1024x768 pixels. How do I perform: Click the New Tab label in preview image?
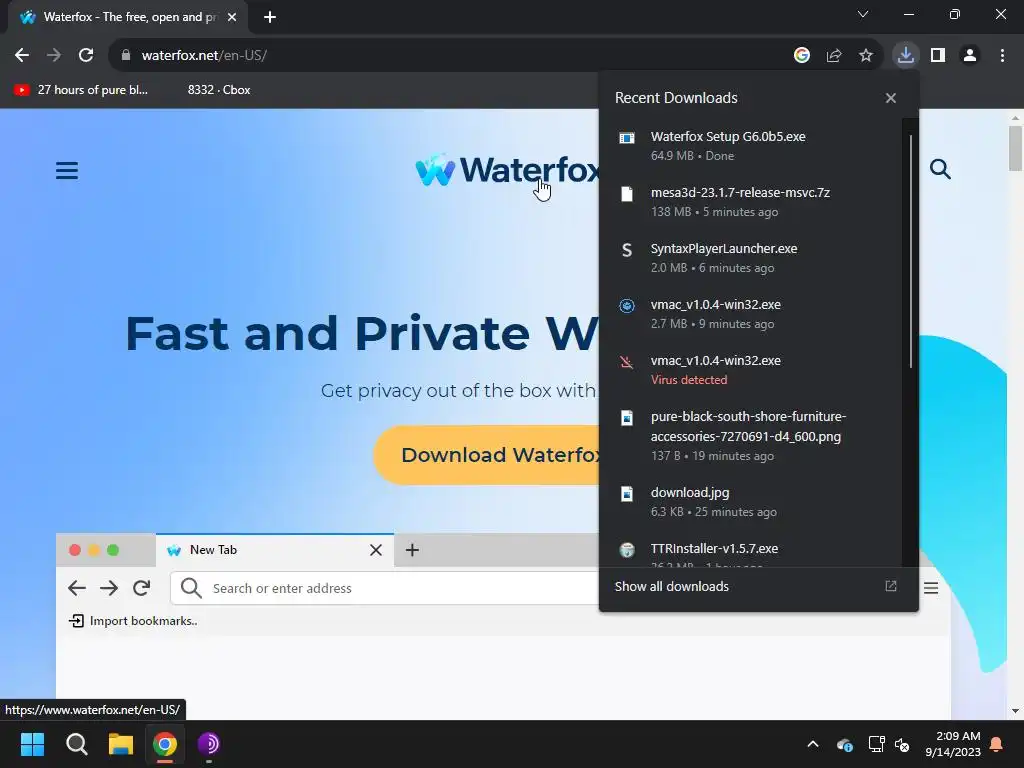coord(214,550)
